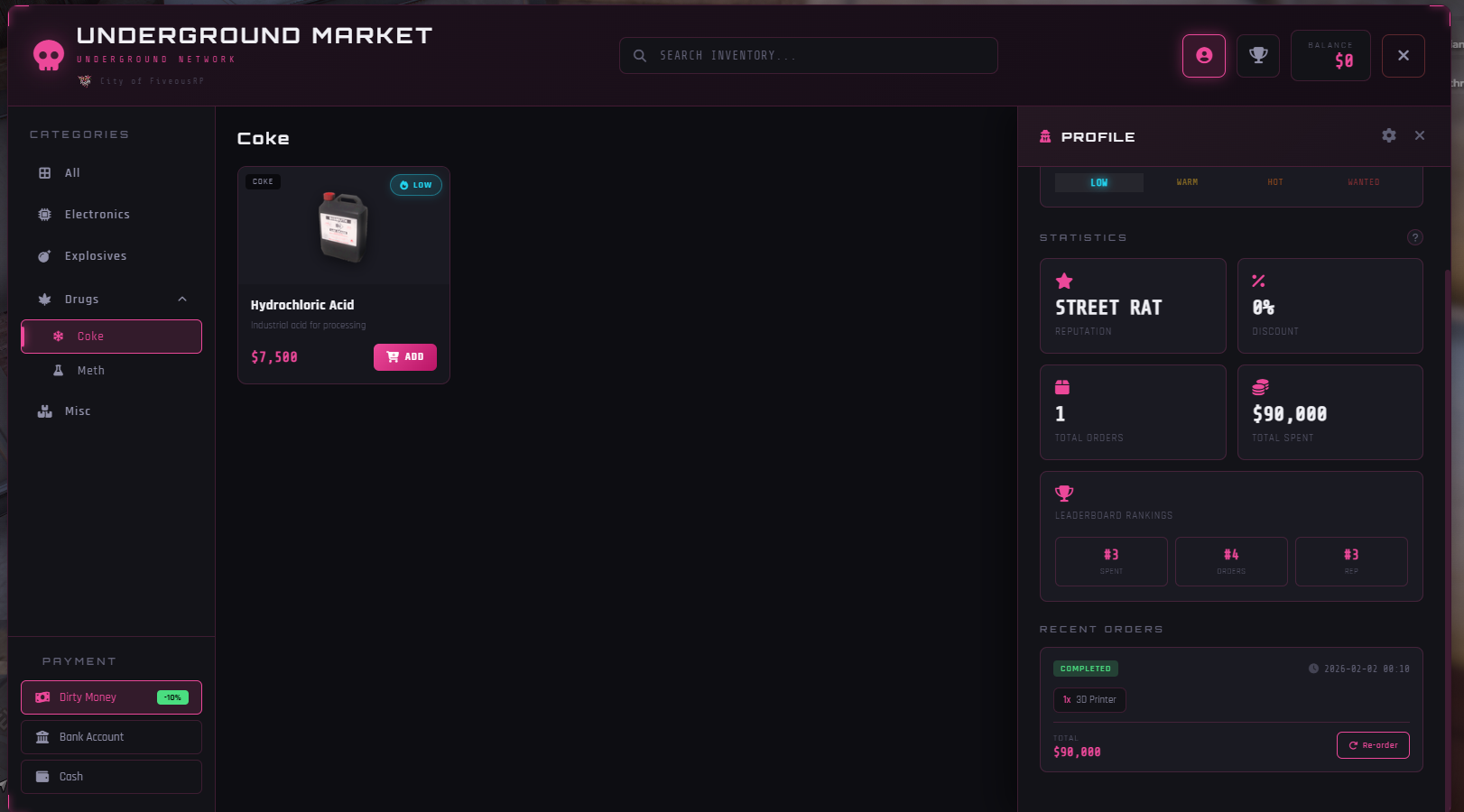The width and height of the screenshot is (1464, 812).
Task: Click the Electronics chip icon
Action: [45, 215]
